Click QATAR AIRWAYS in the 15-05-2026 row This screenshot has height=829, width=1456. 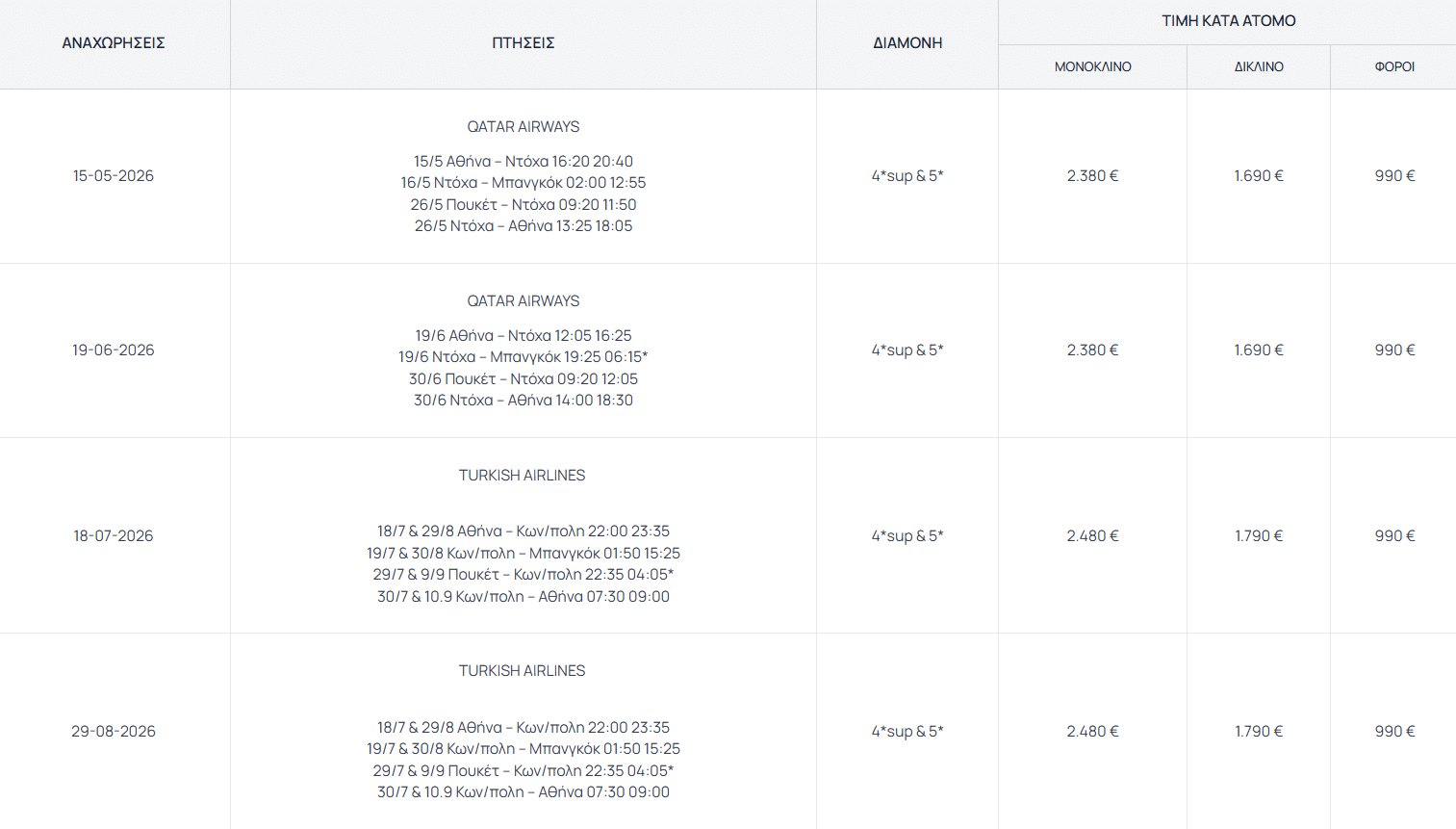[523, 127]
